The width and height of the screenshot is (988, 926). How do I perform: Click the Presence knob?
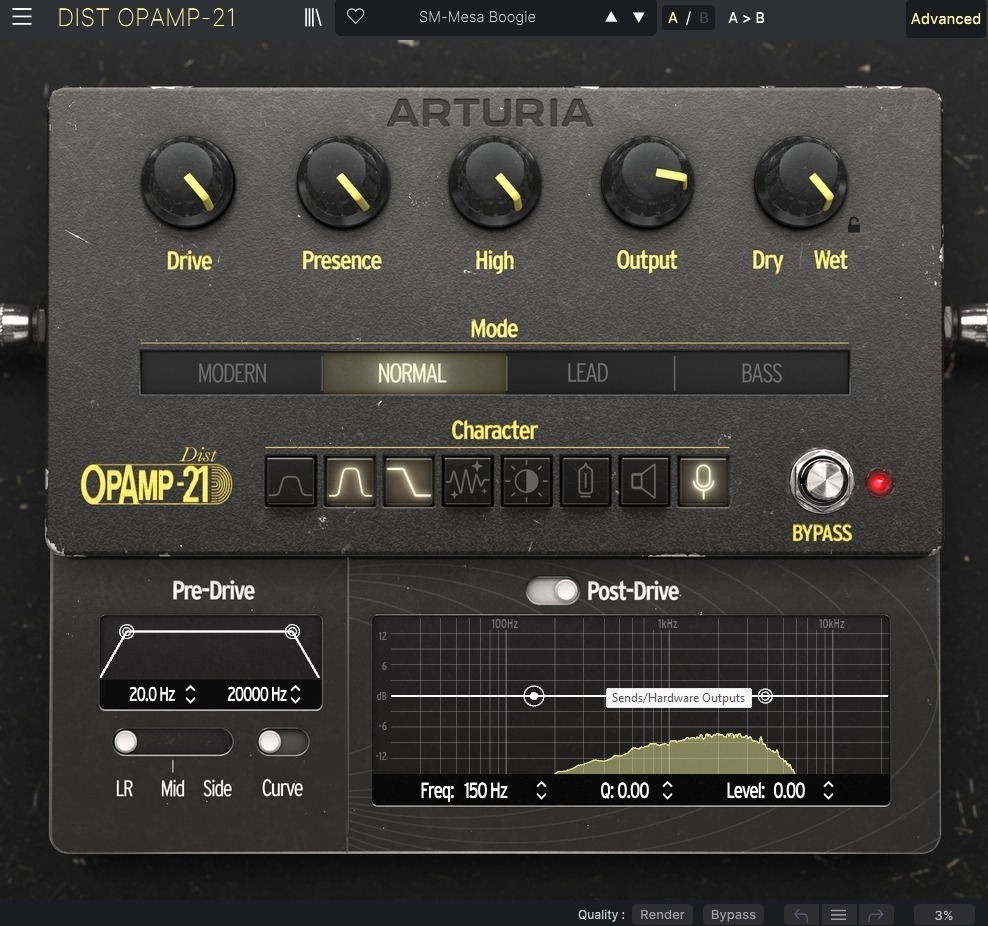pyautogui.click(x=343, y=183)
